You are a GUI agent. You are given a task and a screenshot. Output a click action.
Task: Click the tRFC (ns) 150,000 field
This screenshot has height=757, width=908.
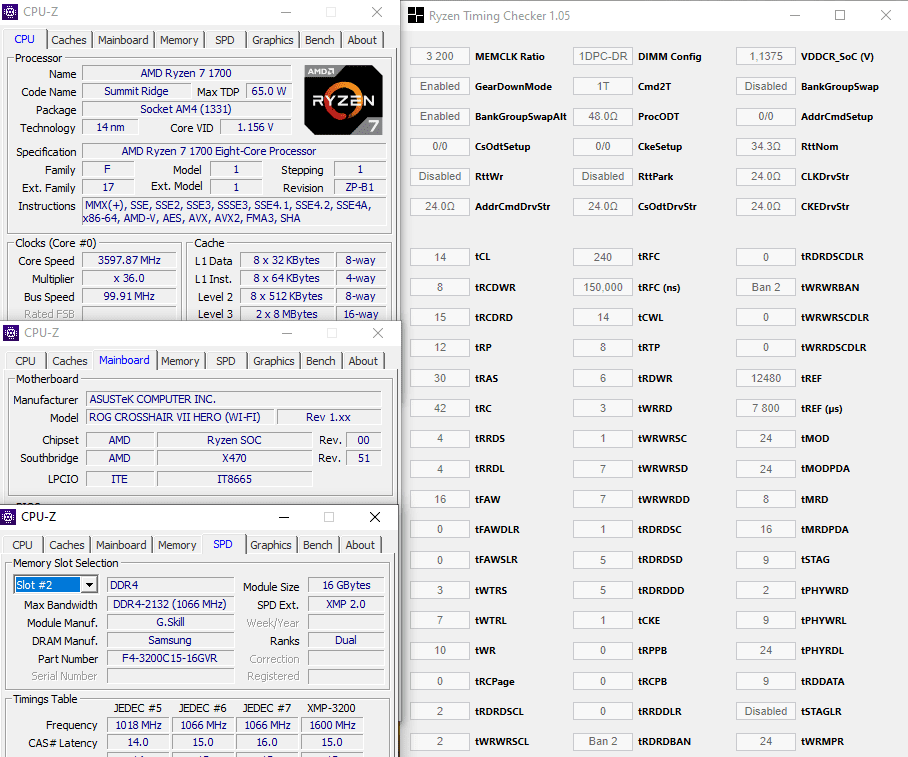[603, 287]
